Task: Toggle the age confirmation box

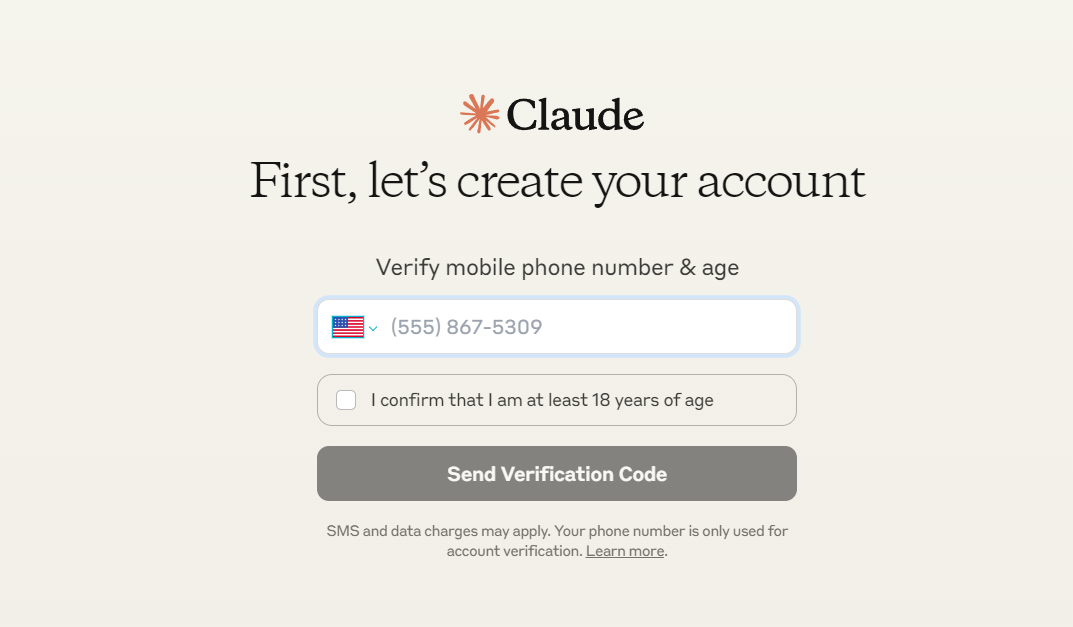Action: click(346, 400)
